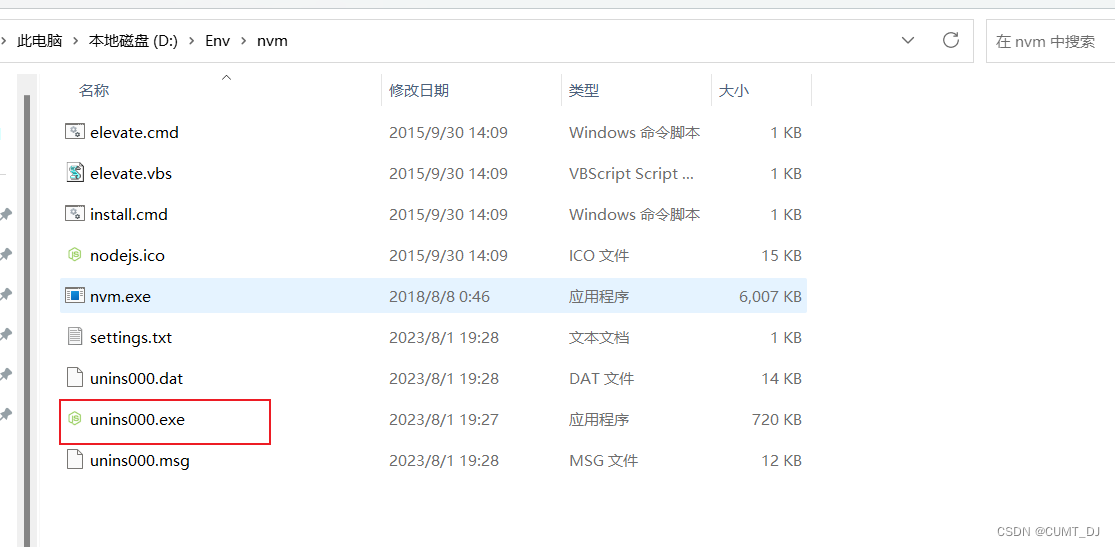1115x547 pixels.
Task: Navigate to Env breadcrumb folder
Action: click(x=218, y=41)
